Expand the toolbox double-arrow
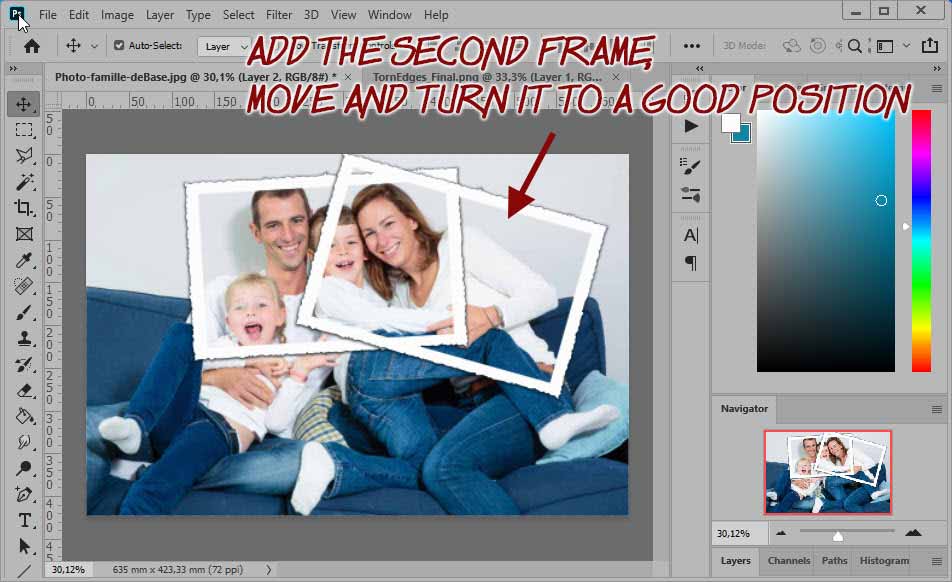Image resolution: width=952 pixels, height=582 pixels. point(13,69)
